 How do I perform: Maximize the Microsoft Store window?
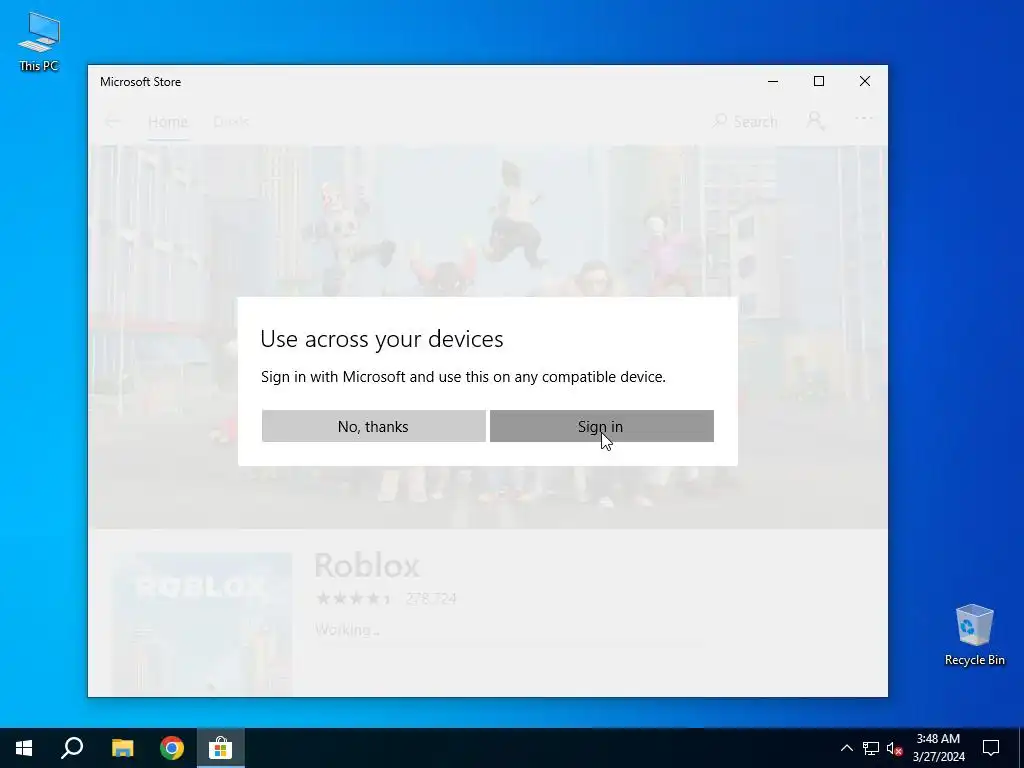(818, 81)
